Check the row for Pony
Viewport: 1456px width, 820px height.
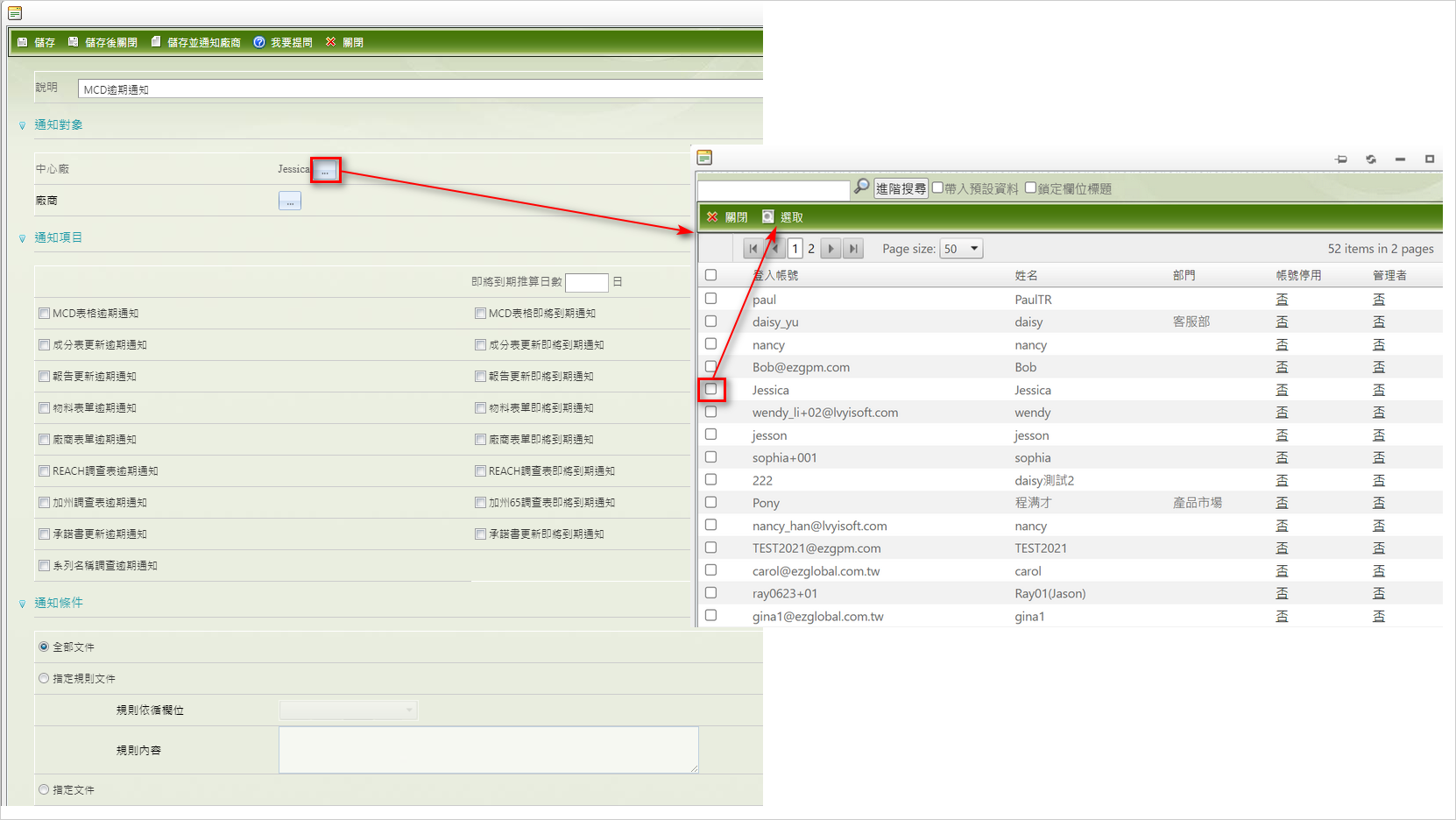tap(710, 502)
